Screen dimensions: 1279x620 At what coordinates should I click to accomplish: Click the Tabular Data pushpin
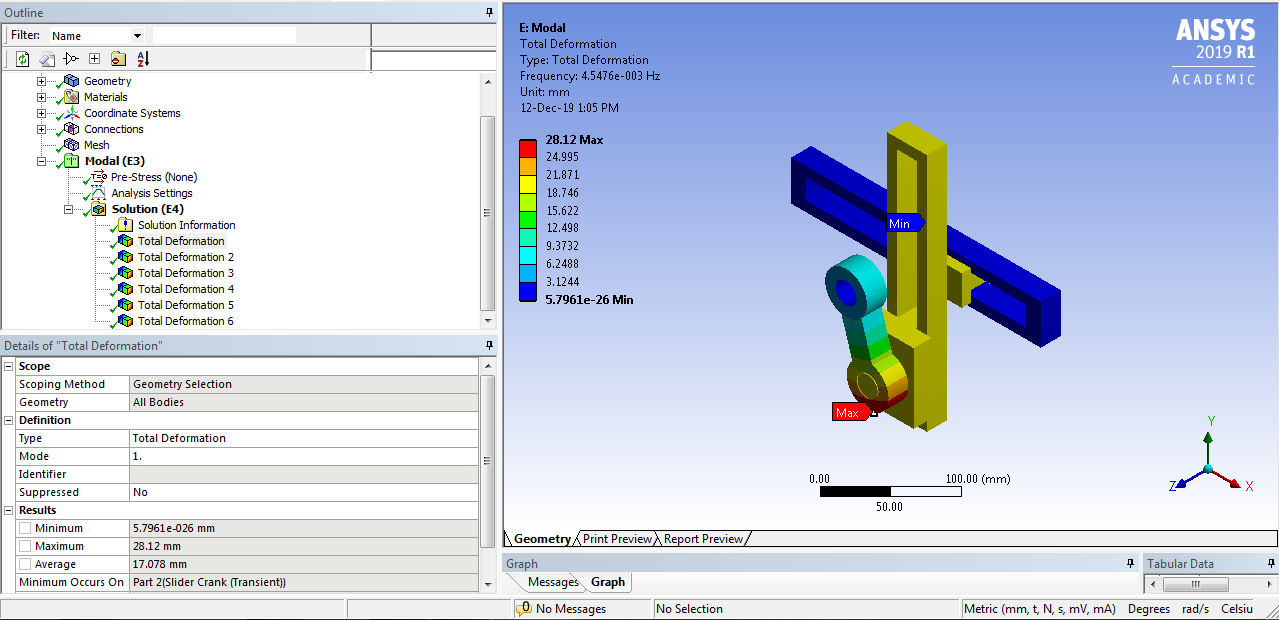pos(1269,563)
